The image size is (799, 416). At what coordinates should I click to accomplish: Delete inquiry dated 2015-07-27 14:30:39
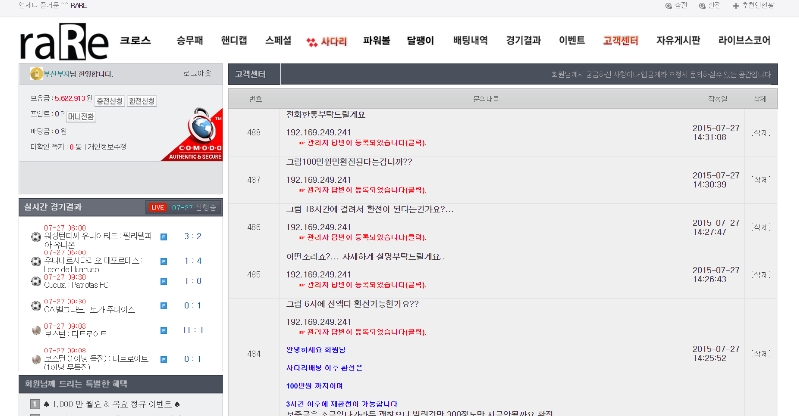point(760,180)
